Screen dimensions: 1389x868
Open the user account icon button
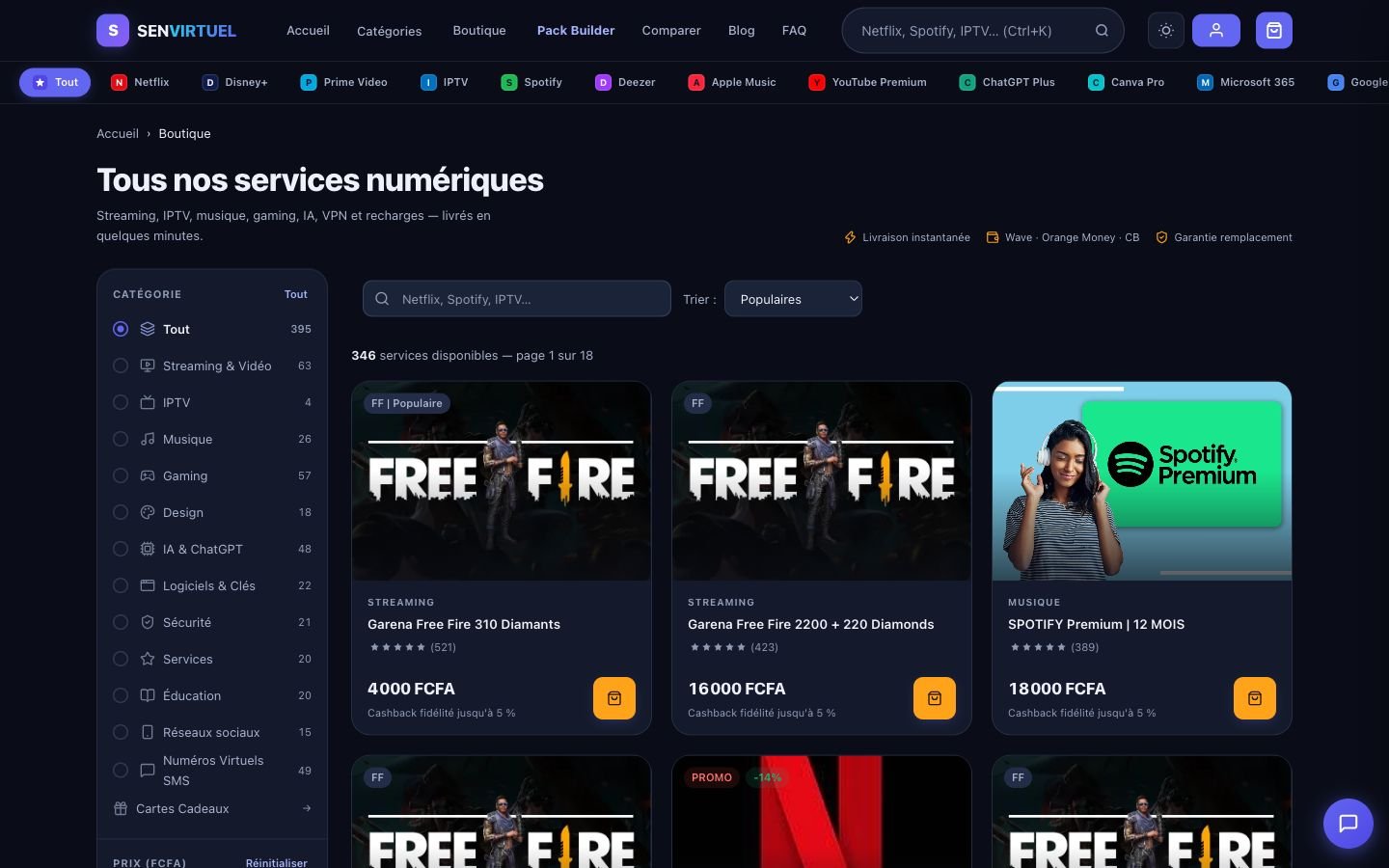click(x=1216, y=31)
